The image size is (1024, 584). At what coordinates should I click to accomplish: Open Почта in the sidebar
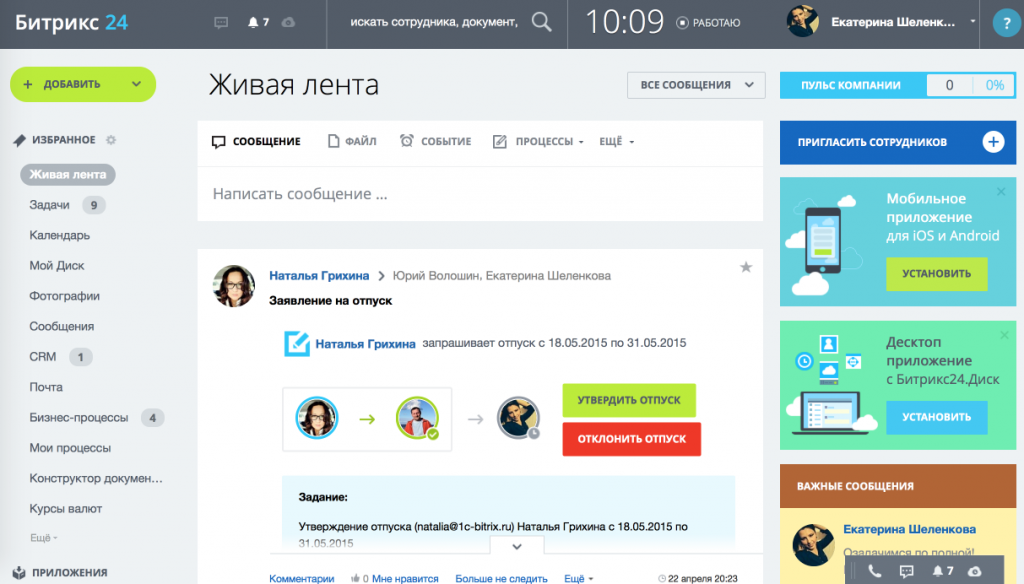[x=46, y=387]
